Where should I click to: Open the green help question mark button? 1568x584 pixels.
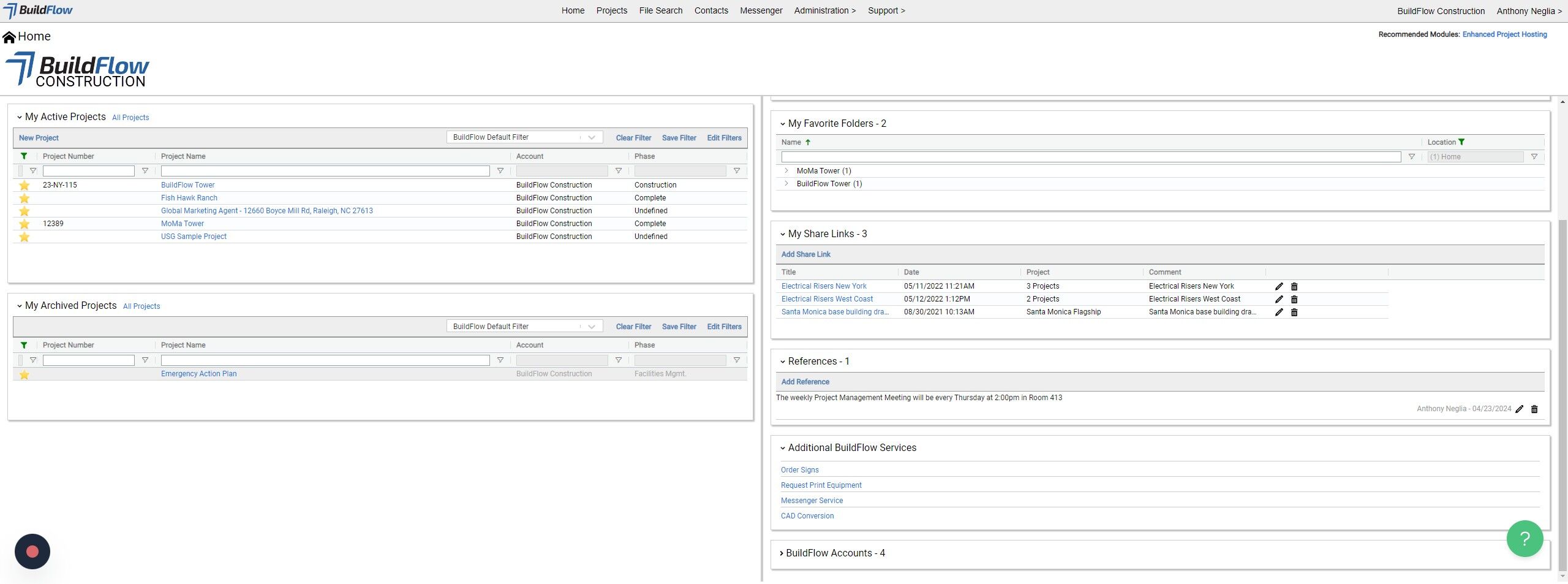tap(1525, 539)
